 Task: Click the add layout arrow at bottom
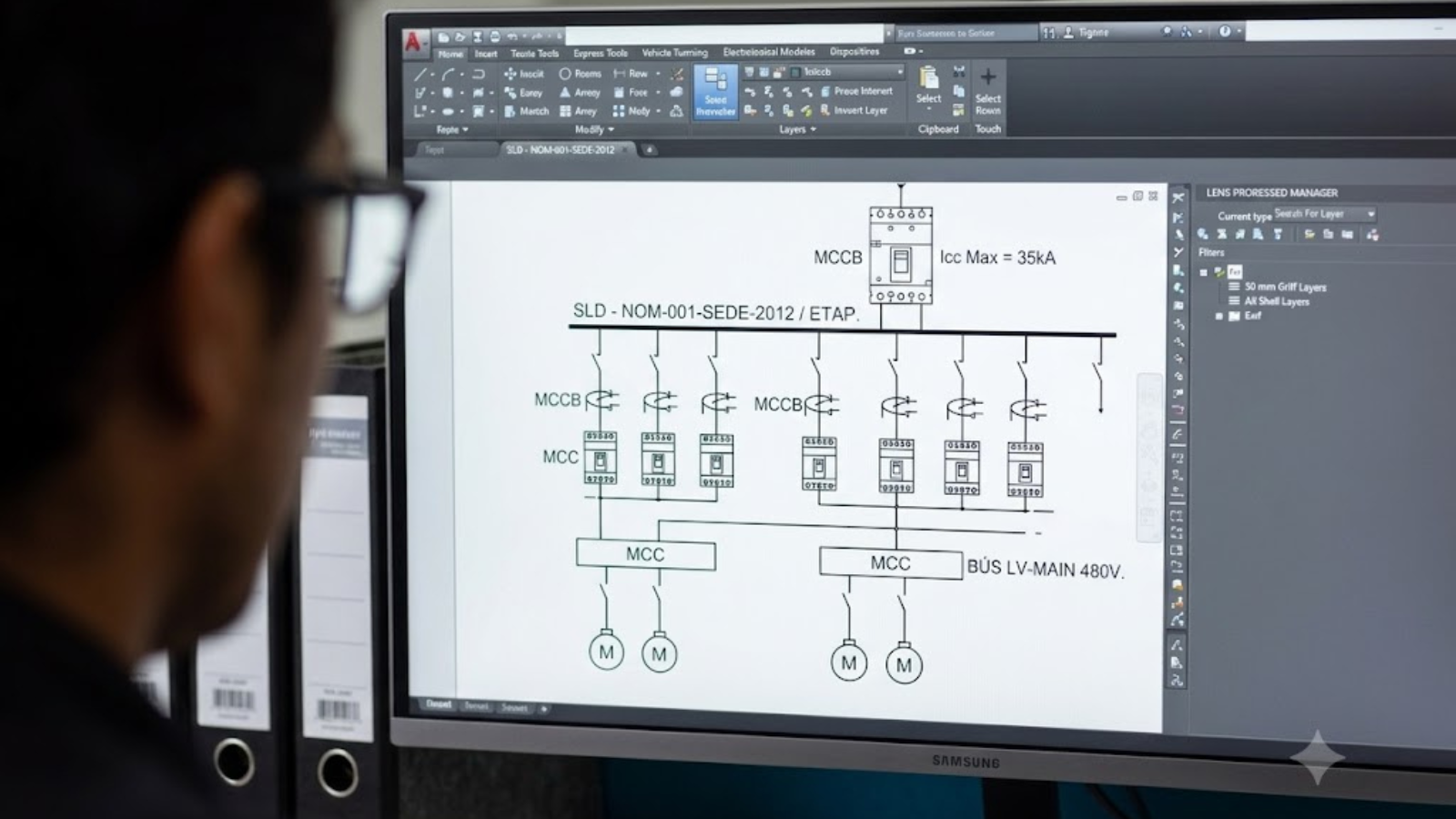point(544,708)
